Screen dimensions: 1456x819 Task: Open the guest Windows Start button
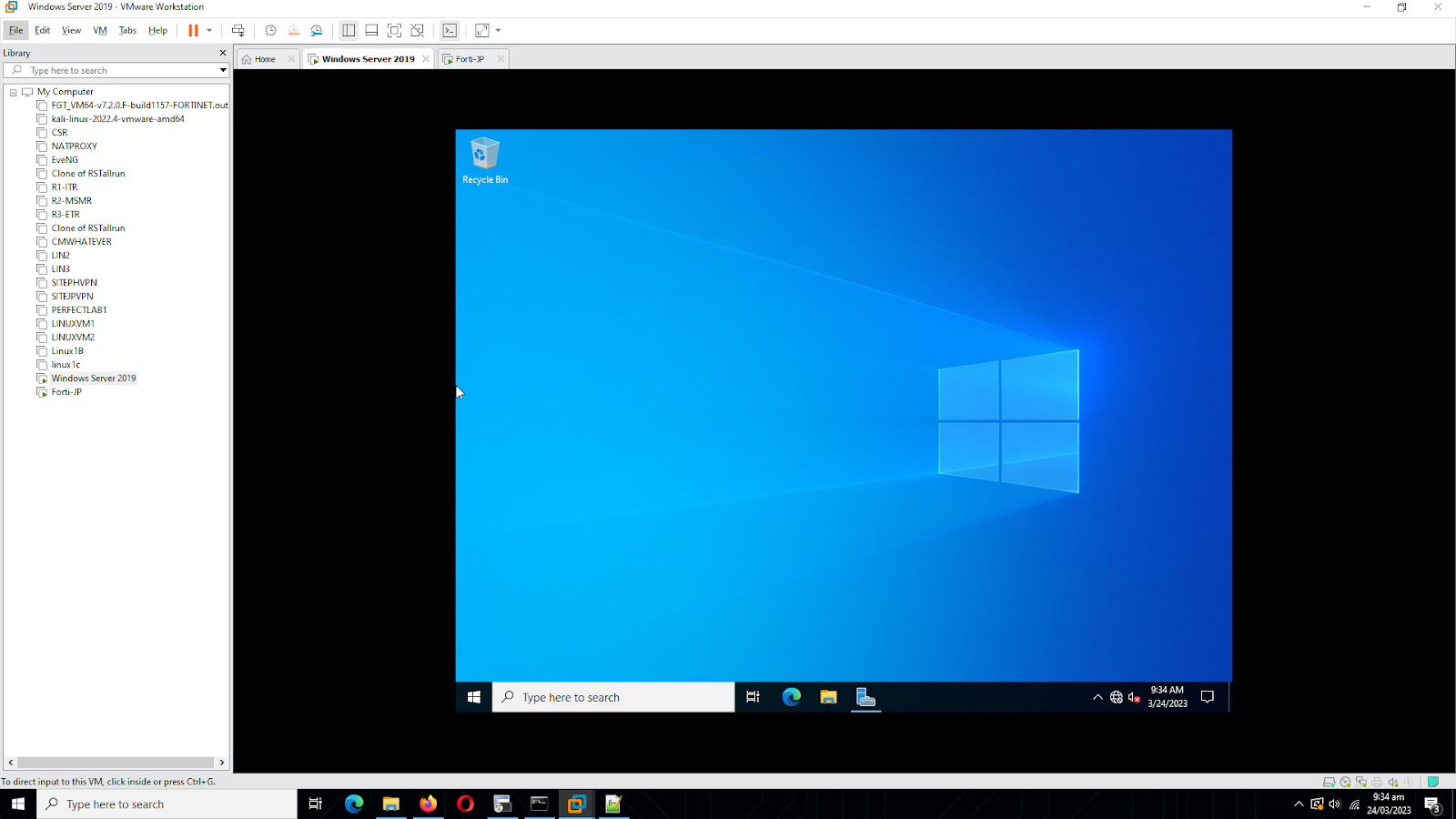pyautogui.click(x=473, y=697)
